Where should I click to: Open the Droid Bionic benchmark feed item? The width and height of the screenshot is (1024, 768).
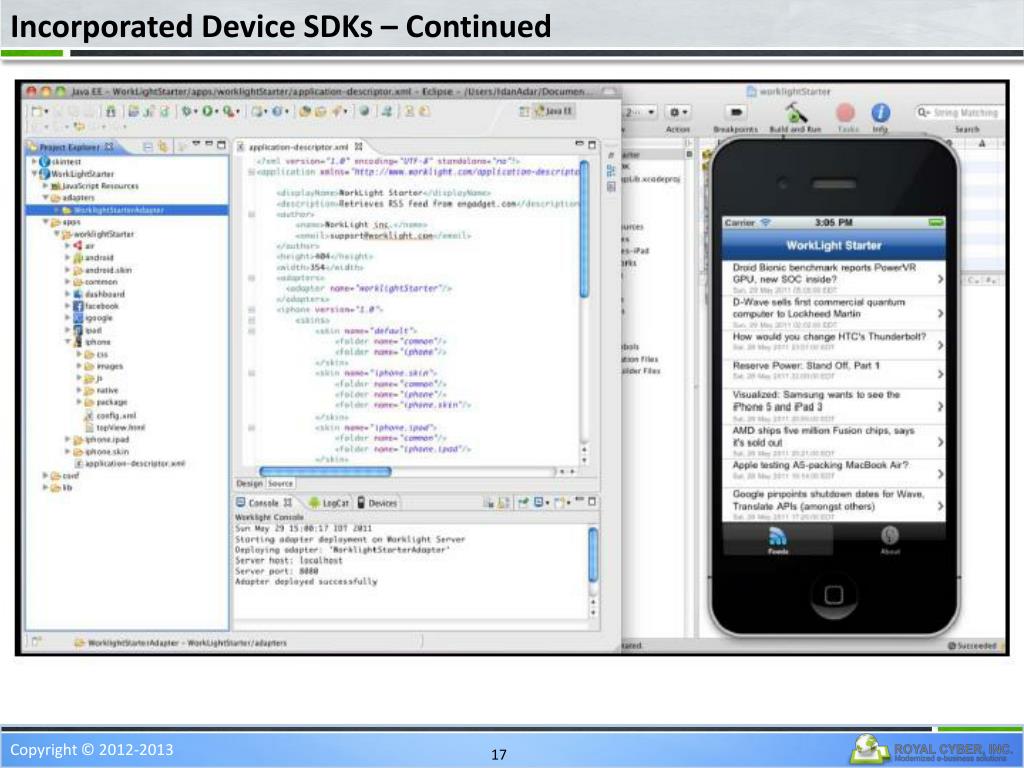tap(834, 278)
